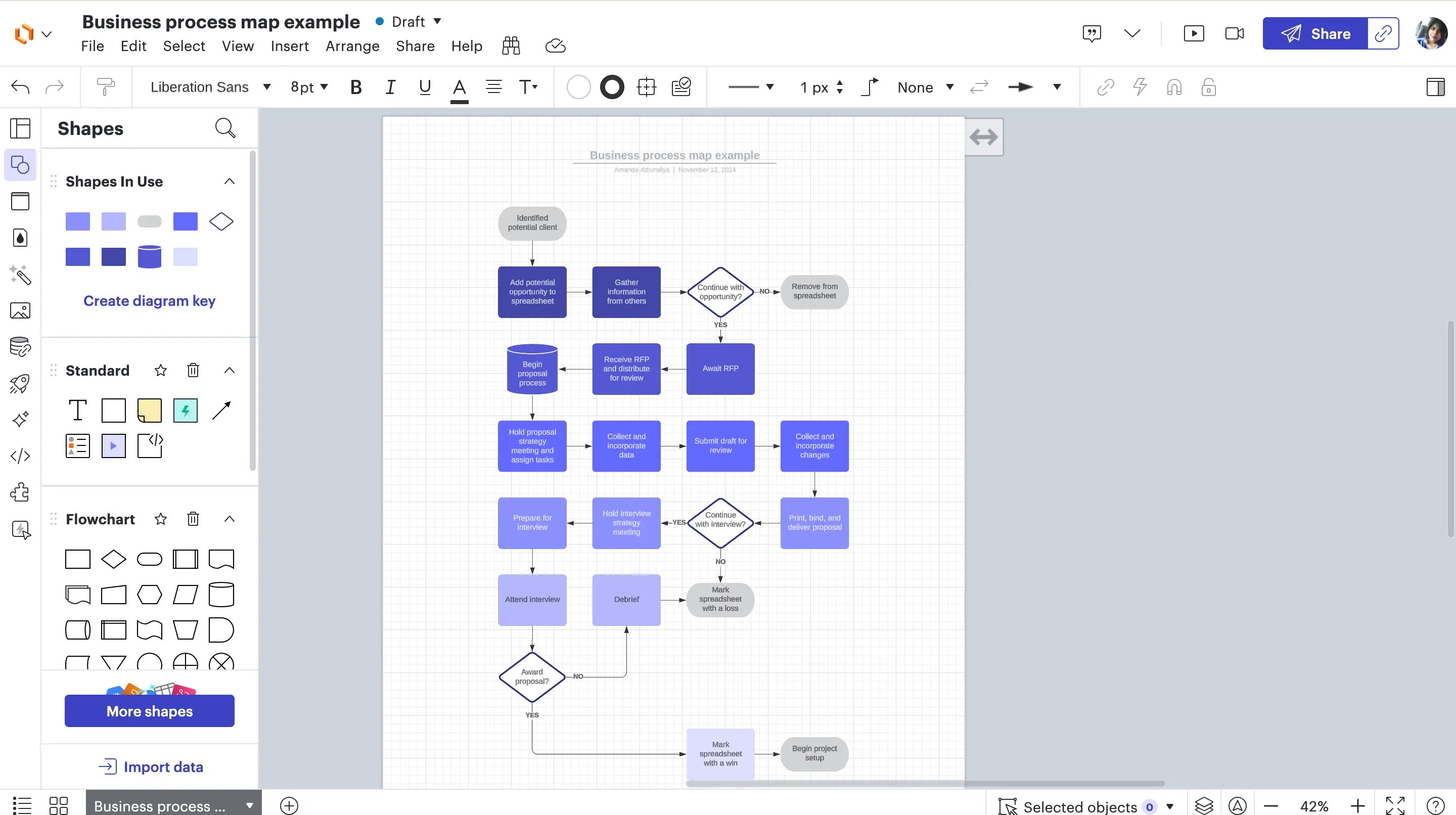The image size is (1456, 815).
Task: Open the code block tool in sidebar
Action: coord(20,456)
